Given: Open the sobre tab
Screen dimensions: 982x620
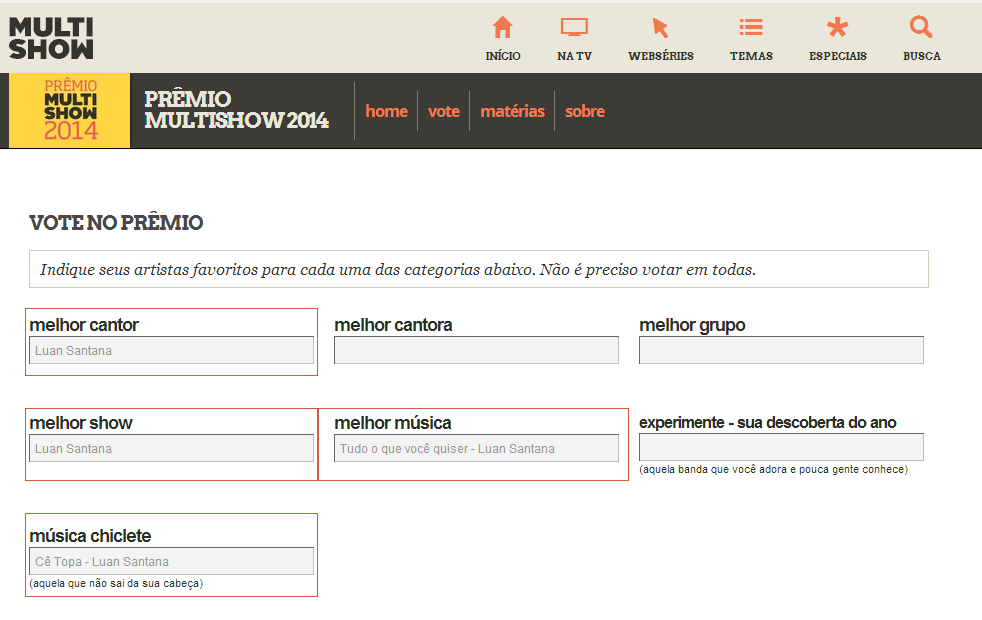Looking at the screenshot, I should [x=585, y=111].
